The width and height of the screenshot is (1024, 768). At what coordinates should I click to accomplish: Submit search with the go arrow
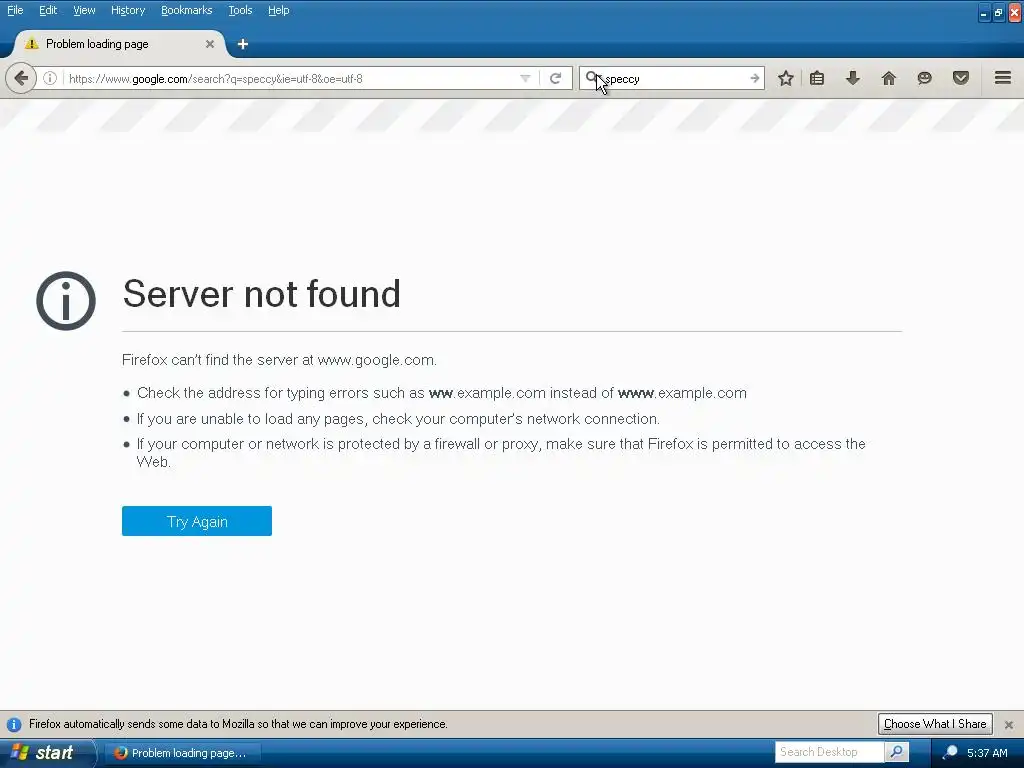(x=754, y=78)
